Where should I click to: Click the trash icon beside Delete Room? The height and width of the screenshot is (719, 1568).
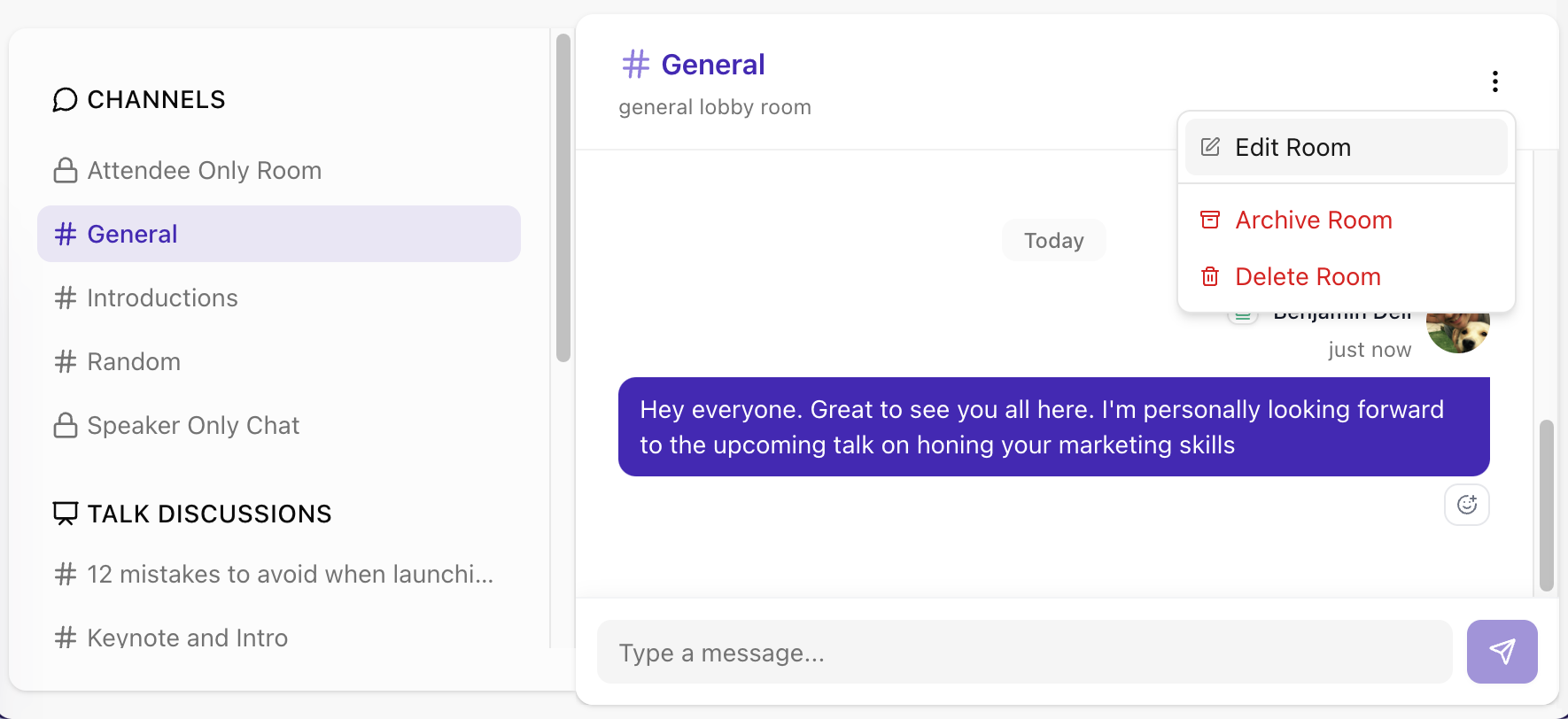(1210, 276)
